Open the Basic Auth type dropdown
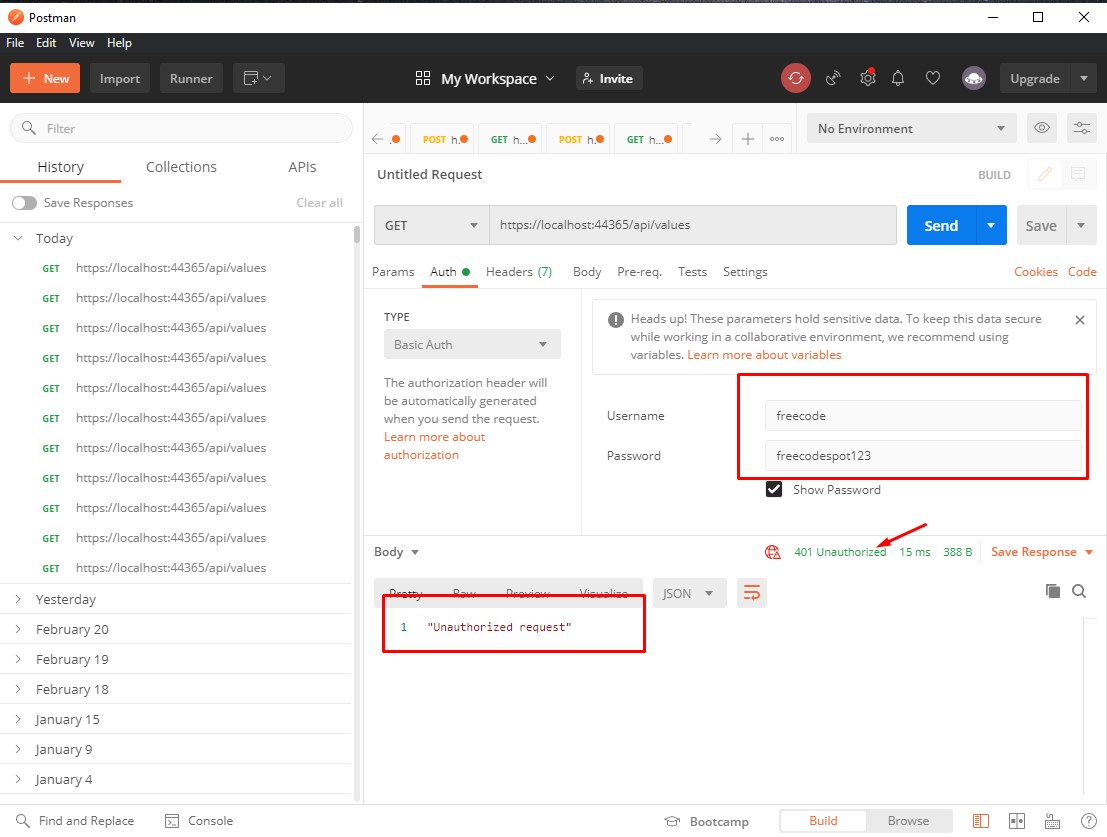Viewport: 1107px width, 837px height. (x=471, y=345)
